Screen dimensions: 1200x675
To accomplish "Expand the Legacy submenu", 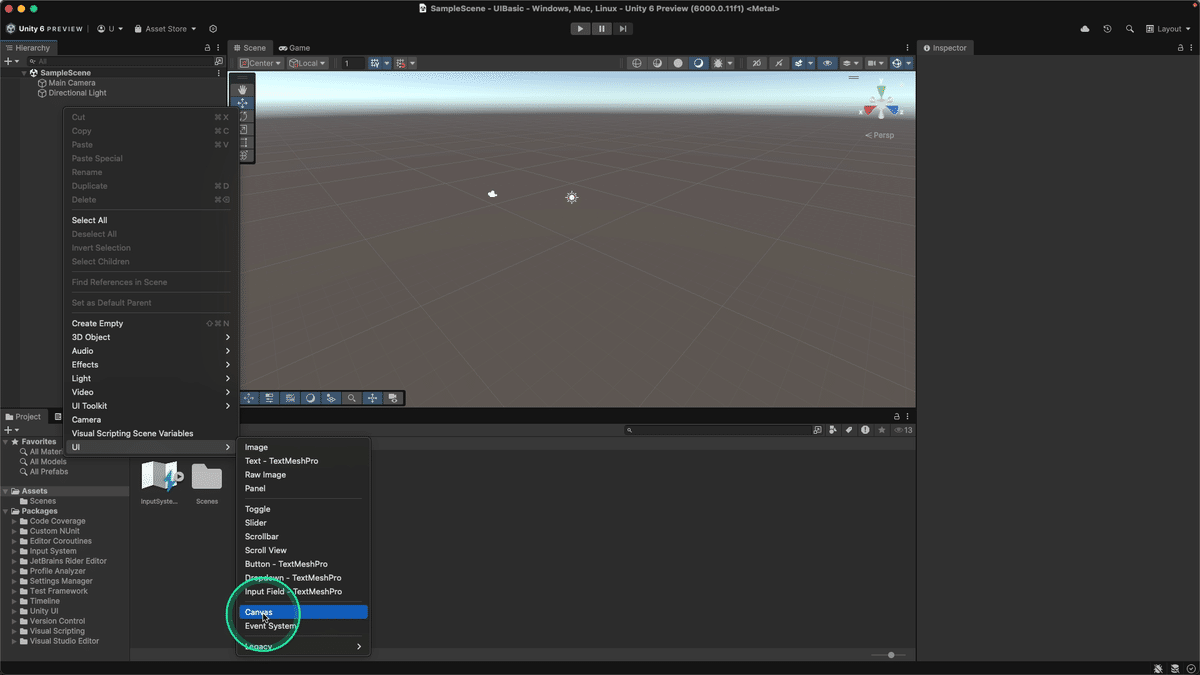I will point(303,646).
